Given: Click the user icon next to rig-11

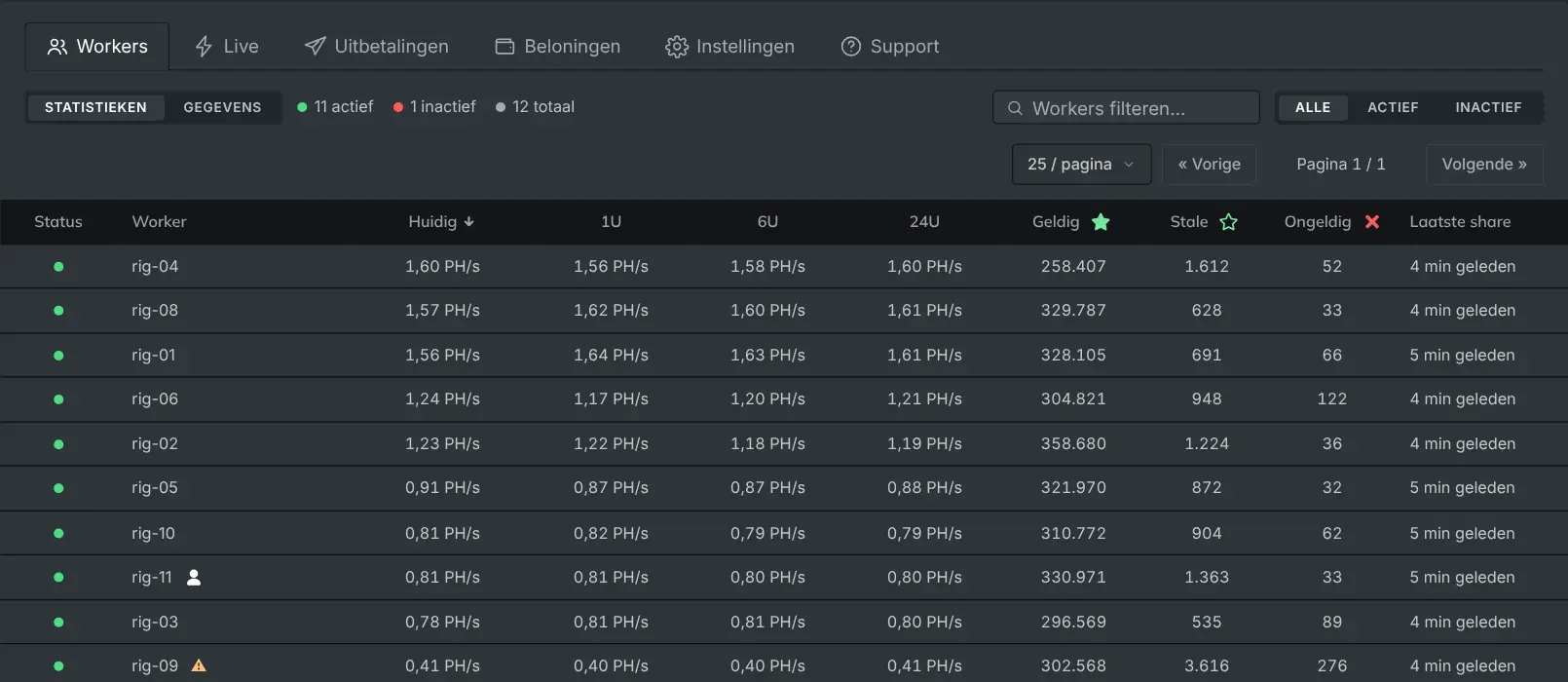Looking at the screenshot, I should pos(194,578).
